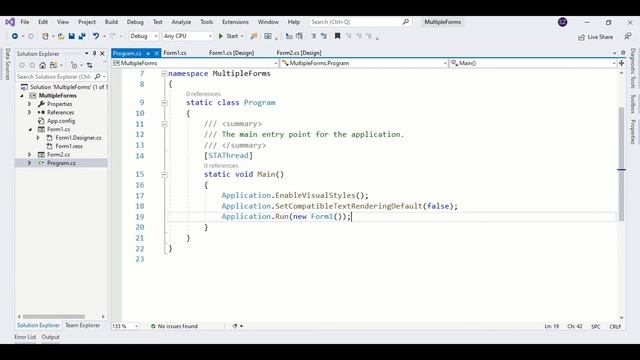Select App.config in Solution Explorer

click(x=61, y=121)
